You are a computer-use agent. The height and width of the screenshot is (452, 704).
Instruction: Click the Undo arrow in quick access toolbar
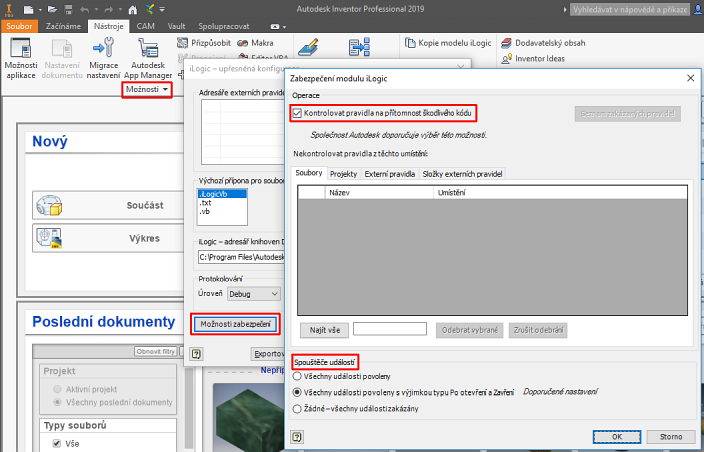pyautogui.click(x=84, y=9)
